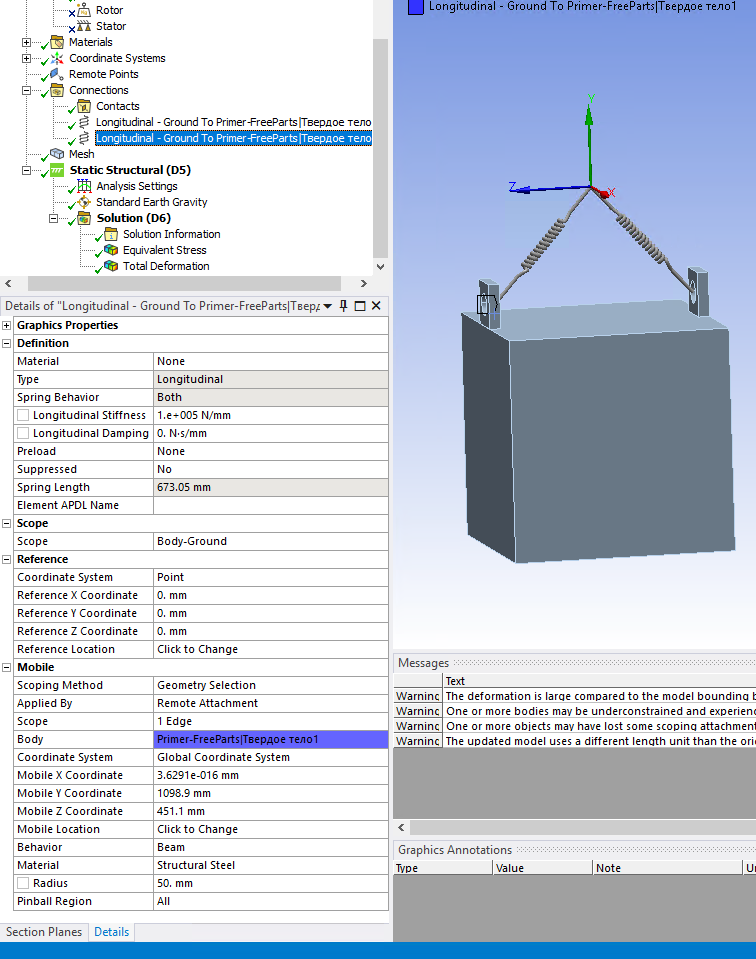The width and height of the screenshot is (756, 959).
Task: Click the Total Deformation result icon
Action: click(x=111, y=266)
